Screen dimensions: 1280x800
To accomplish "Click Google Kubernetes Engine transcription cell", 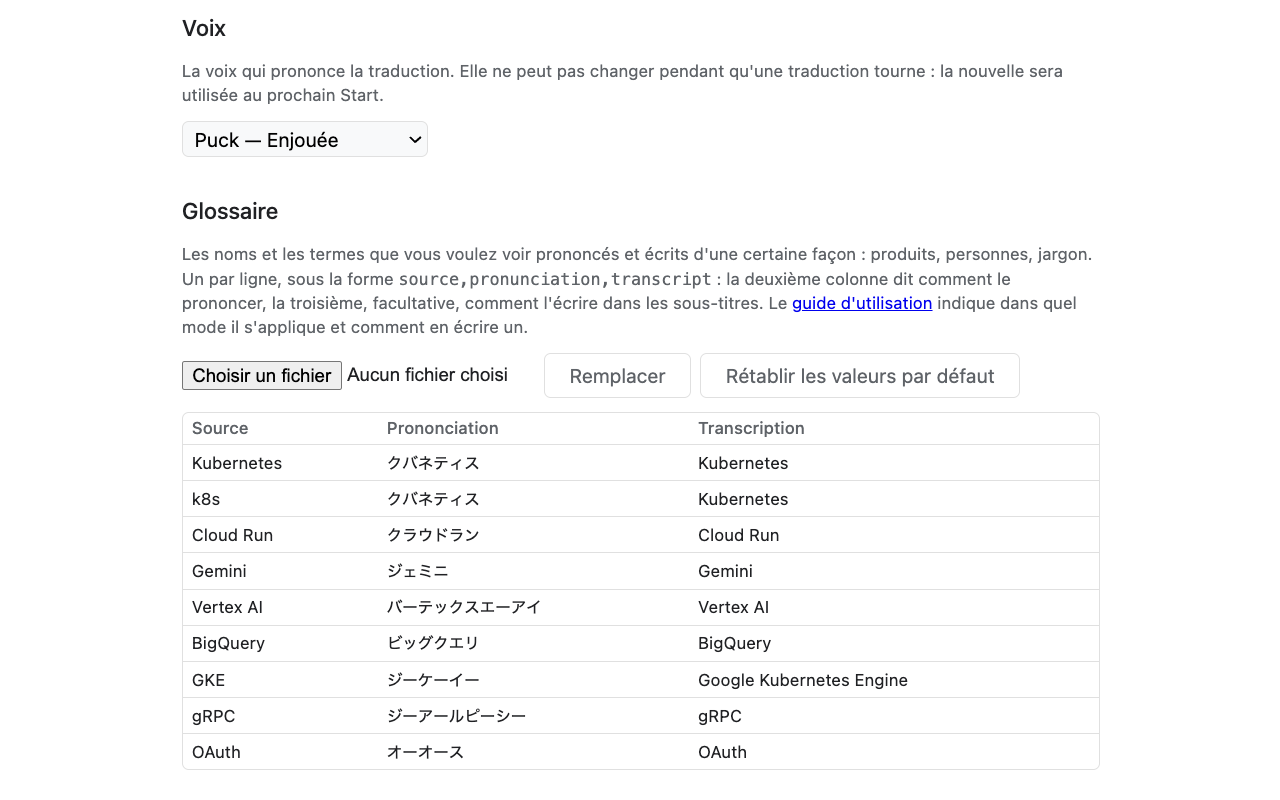I will point(803,680).
